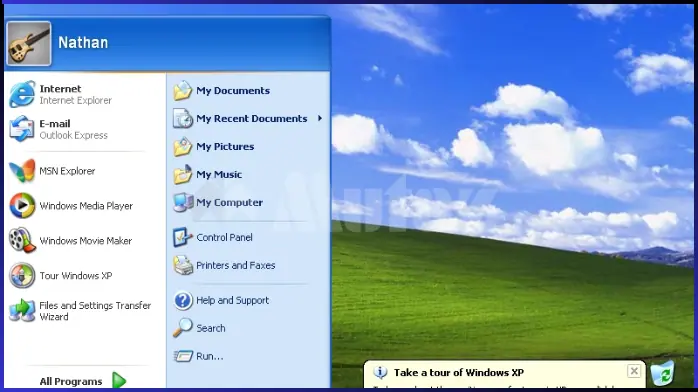Click Nathan's guitar user picture
This screenshot has height=392, width=698.
coord(29,44)
